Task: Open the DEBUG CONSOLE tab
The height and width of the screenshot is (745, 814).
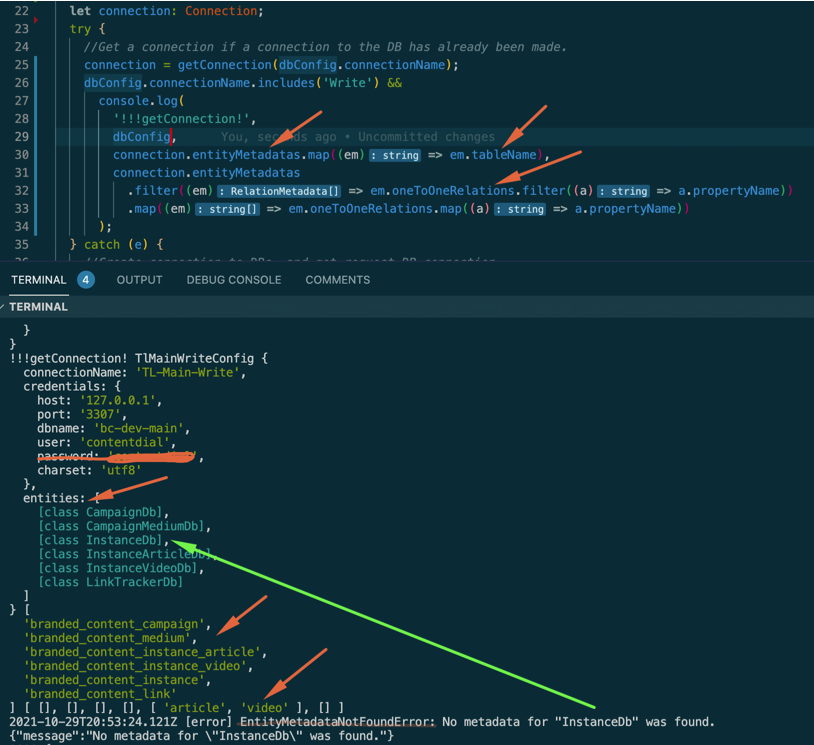Action: (234, 280)
